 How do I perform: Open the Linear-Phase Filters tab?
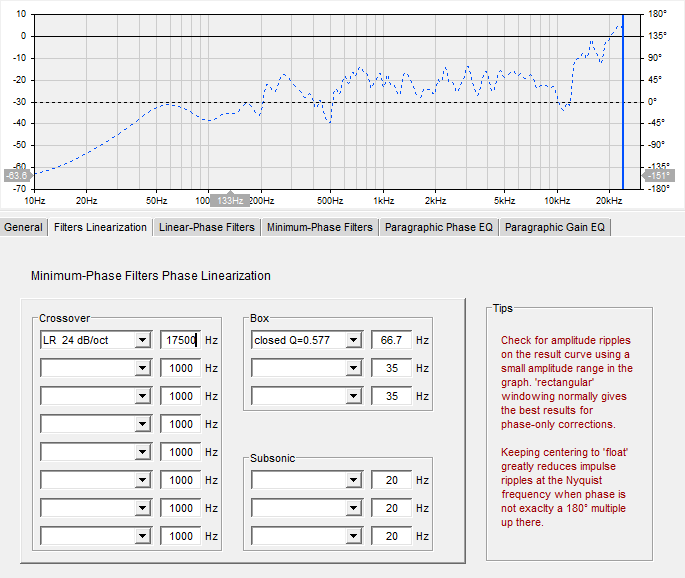(207, 227)
